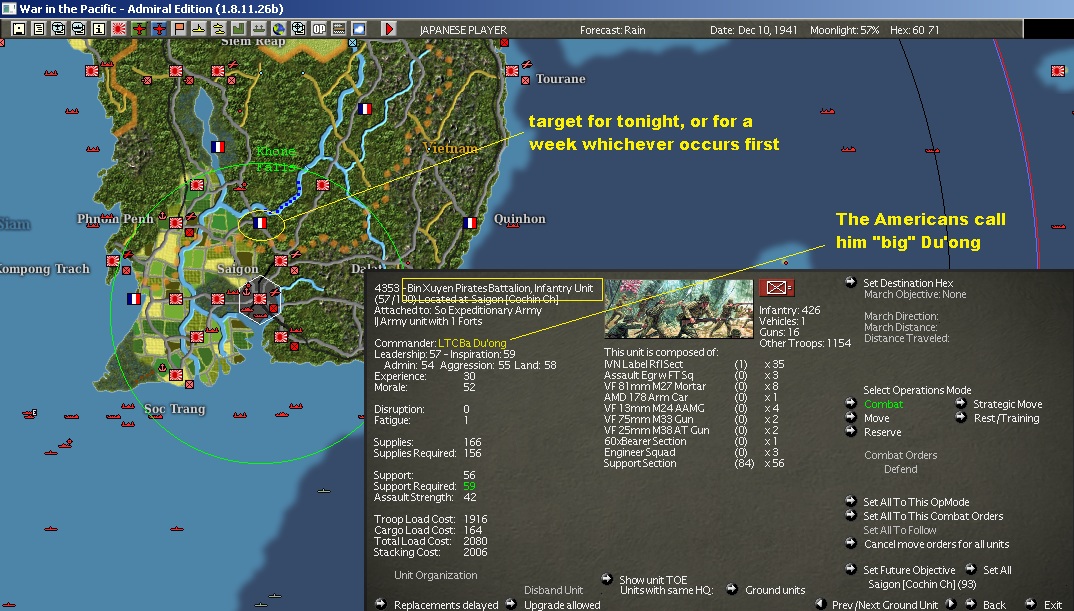1074x611 pixels.
Task: Open the document list report icon
Action: (39, 29)
